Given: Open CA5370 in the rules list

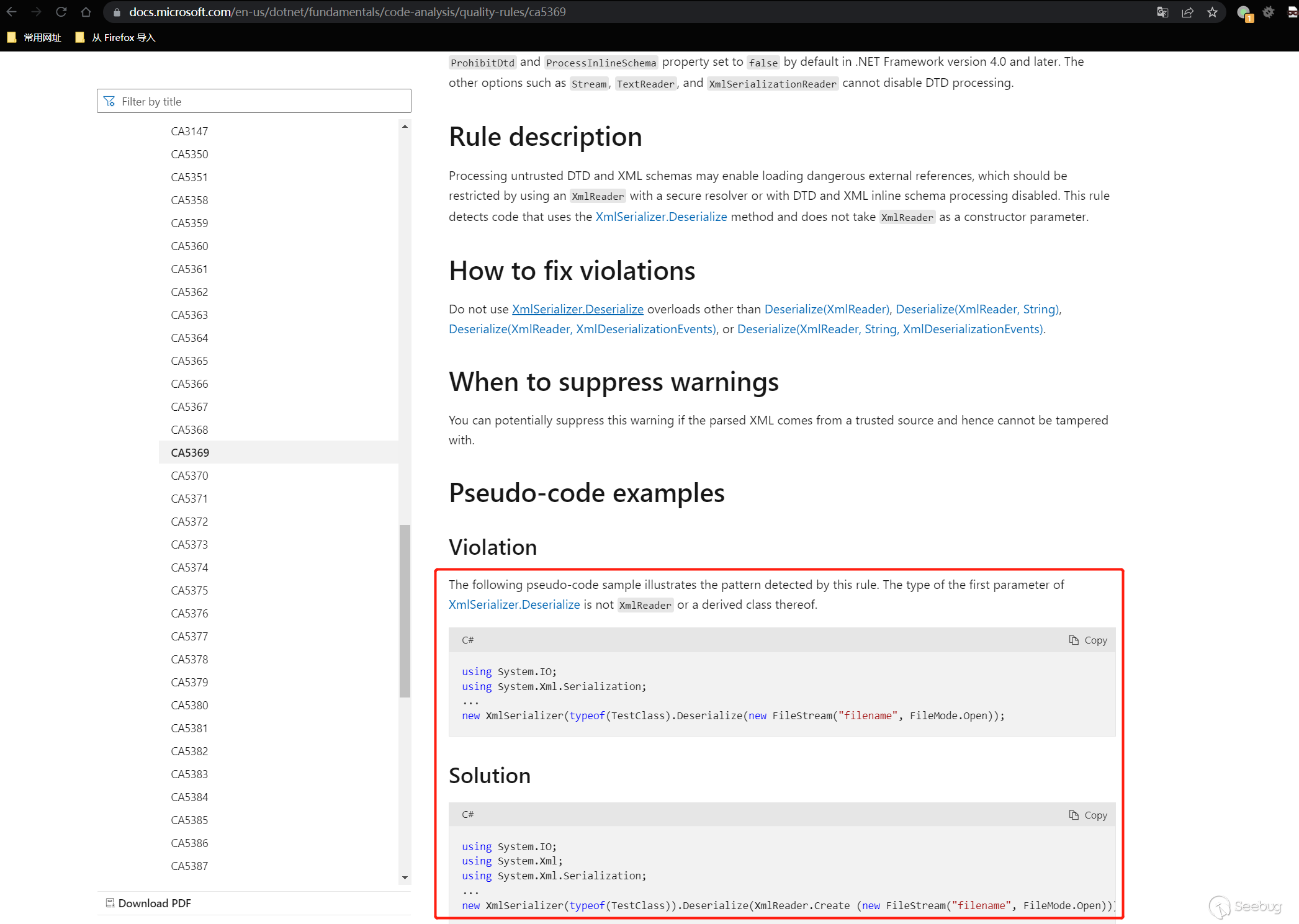Looking at the screenshot, I should click(x=190, y=475).
